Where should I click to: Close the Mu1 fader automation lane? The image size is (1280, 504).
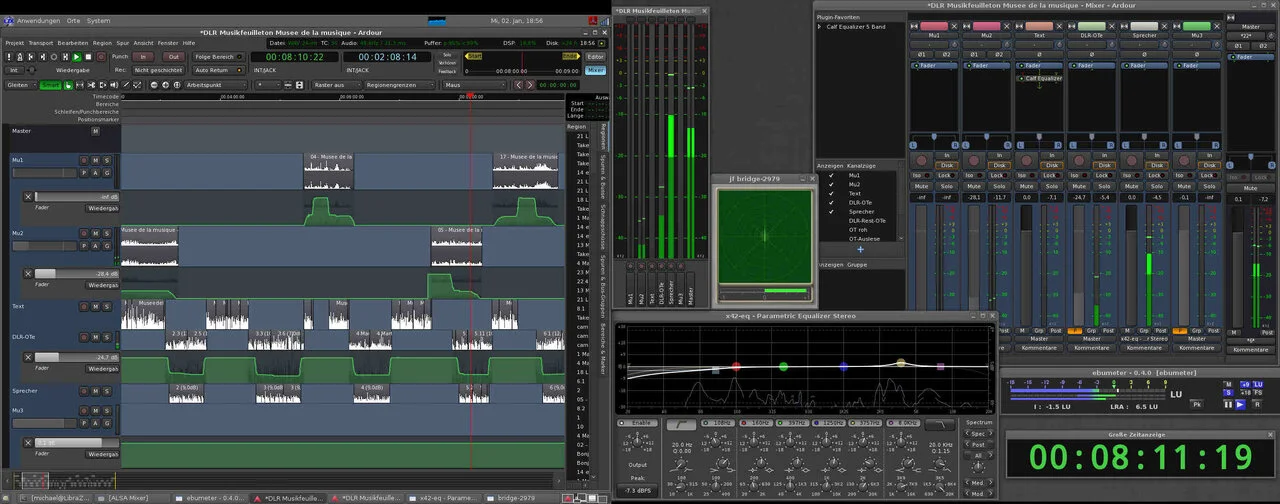tap(28, 197)
